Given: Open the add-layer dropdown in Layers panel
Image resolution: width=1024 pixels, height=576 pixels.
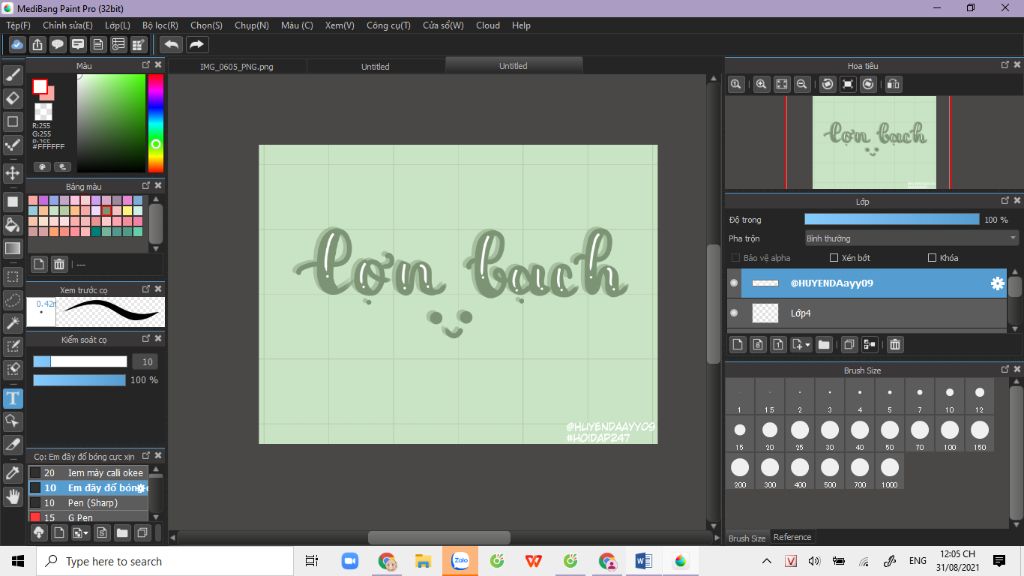Looking at the screenshot, I should (x=800, y=344).
